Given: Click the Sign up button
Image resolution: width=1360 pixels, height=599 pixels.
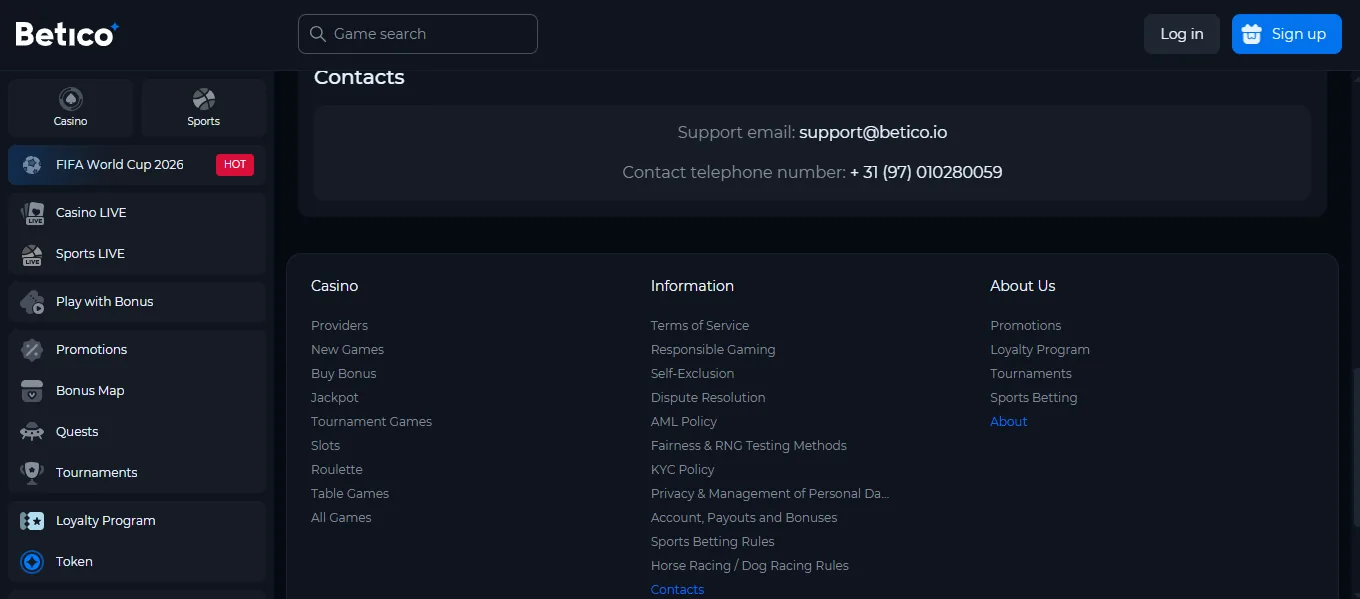Looking at the screenshot, I should (x=1287, y=34).
